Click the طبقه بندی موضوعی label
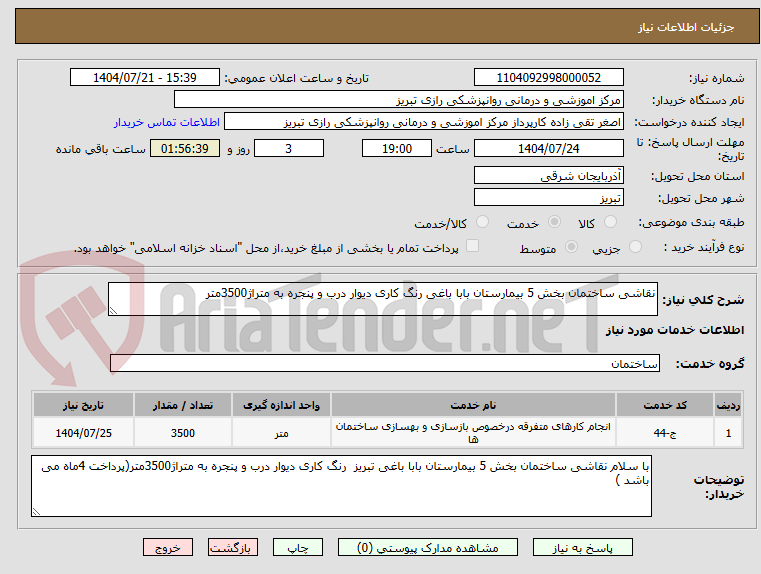761x574 pixels. [692, 222]
